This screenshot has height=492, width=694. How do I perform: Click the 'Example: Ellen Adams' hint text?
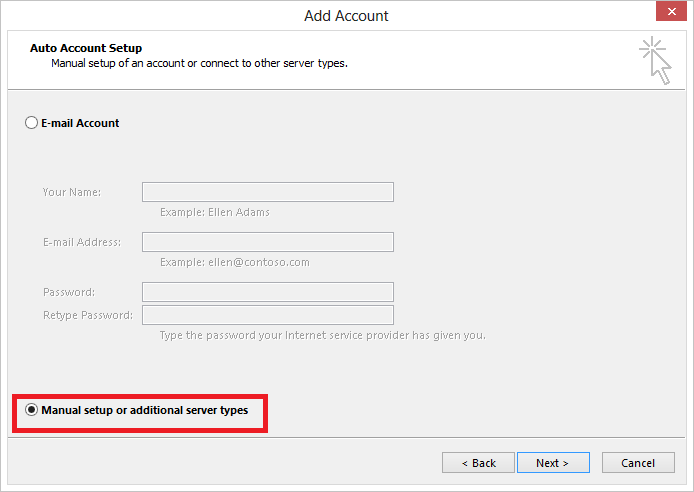[214, 212]
